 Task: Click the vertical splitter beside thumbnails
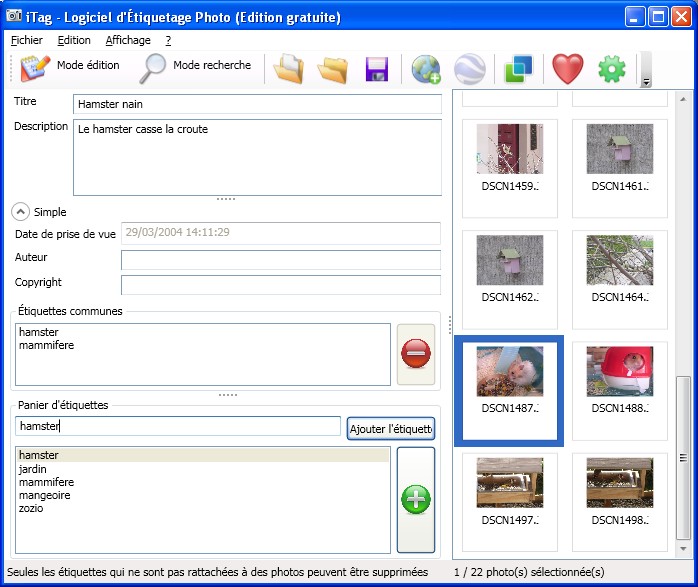(x=450, y=325)
